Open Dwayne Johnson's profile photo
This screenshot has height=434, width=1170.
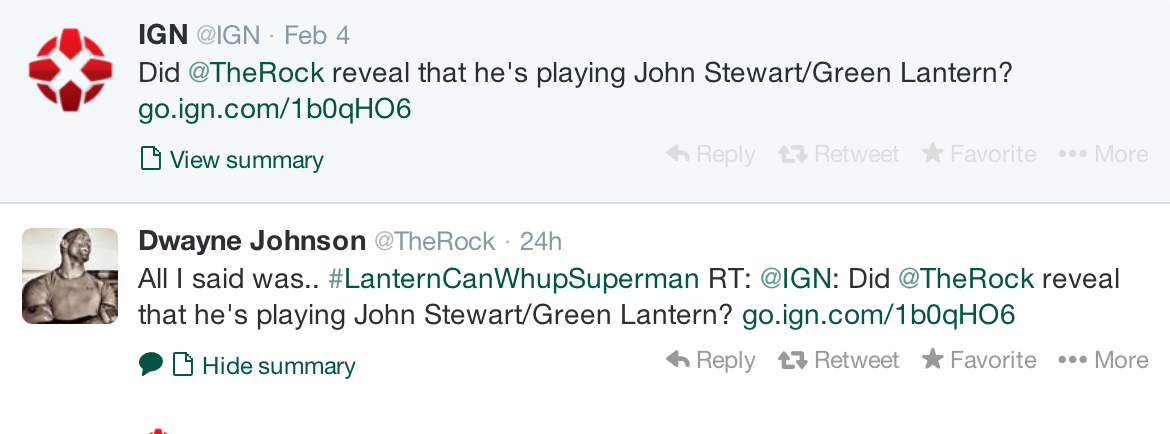coord(70,276)
